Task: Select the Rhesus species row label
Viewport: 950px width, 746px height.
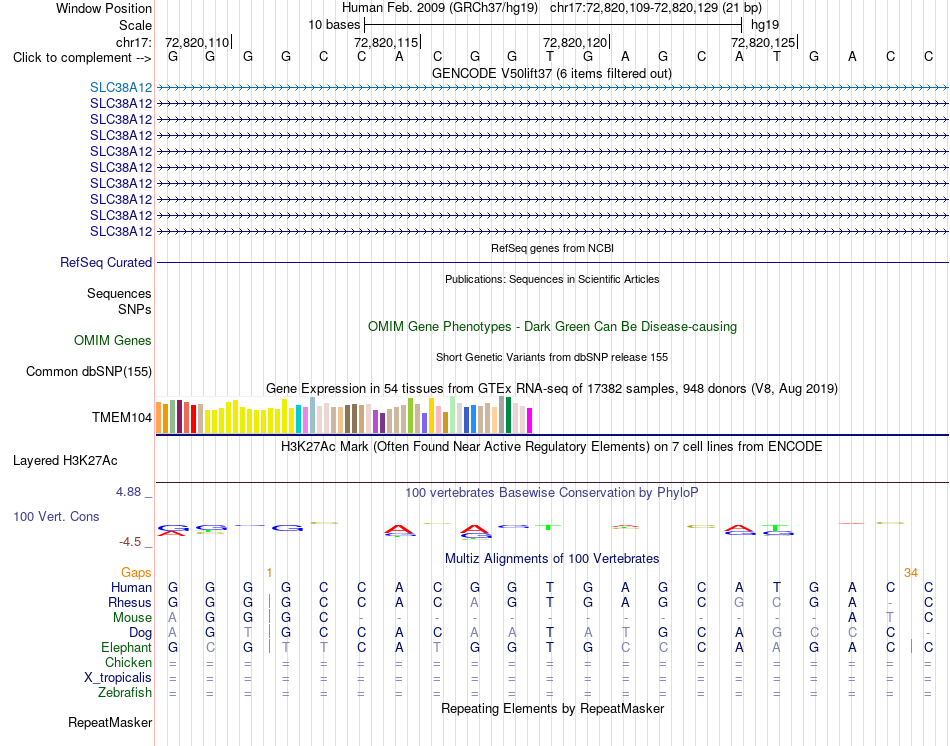Action: point(130,602)
